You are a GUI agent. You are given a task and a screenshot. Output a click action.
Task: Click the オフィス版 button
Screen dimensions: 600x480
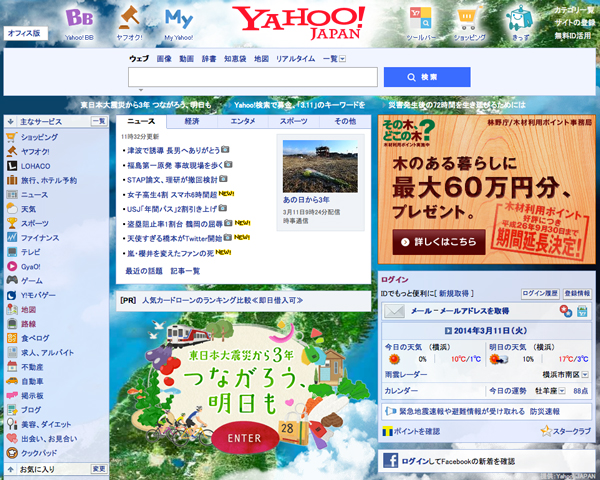click(x=26, y=33)
